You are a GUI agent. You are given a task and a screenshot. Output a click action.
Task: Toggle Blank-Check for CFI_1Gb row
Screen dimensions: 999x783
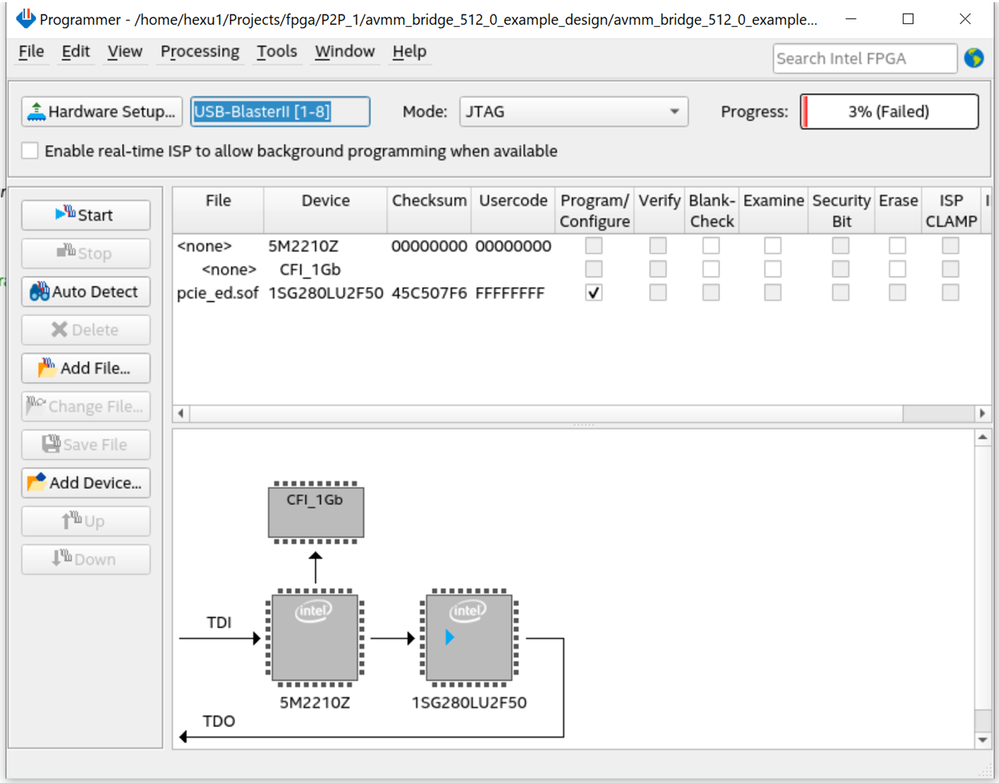[x=711, y=269]
